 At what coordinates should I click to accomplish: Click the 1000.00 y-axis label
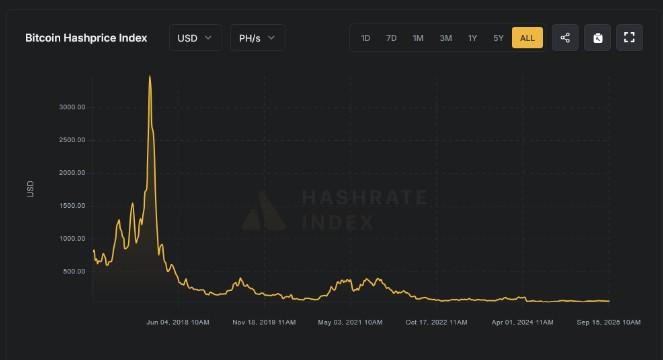coord(72,239)
